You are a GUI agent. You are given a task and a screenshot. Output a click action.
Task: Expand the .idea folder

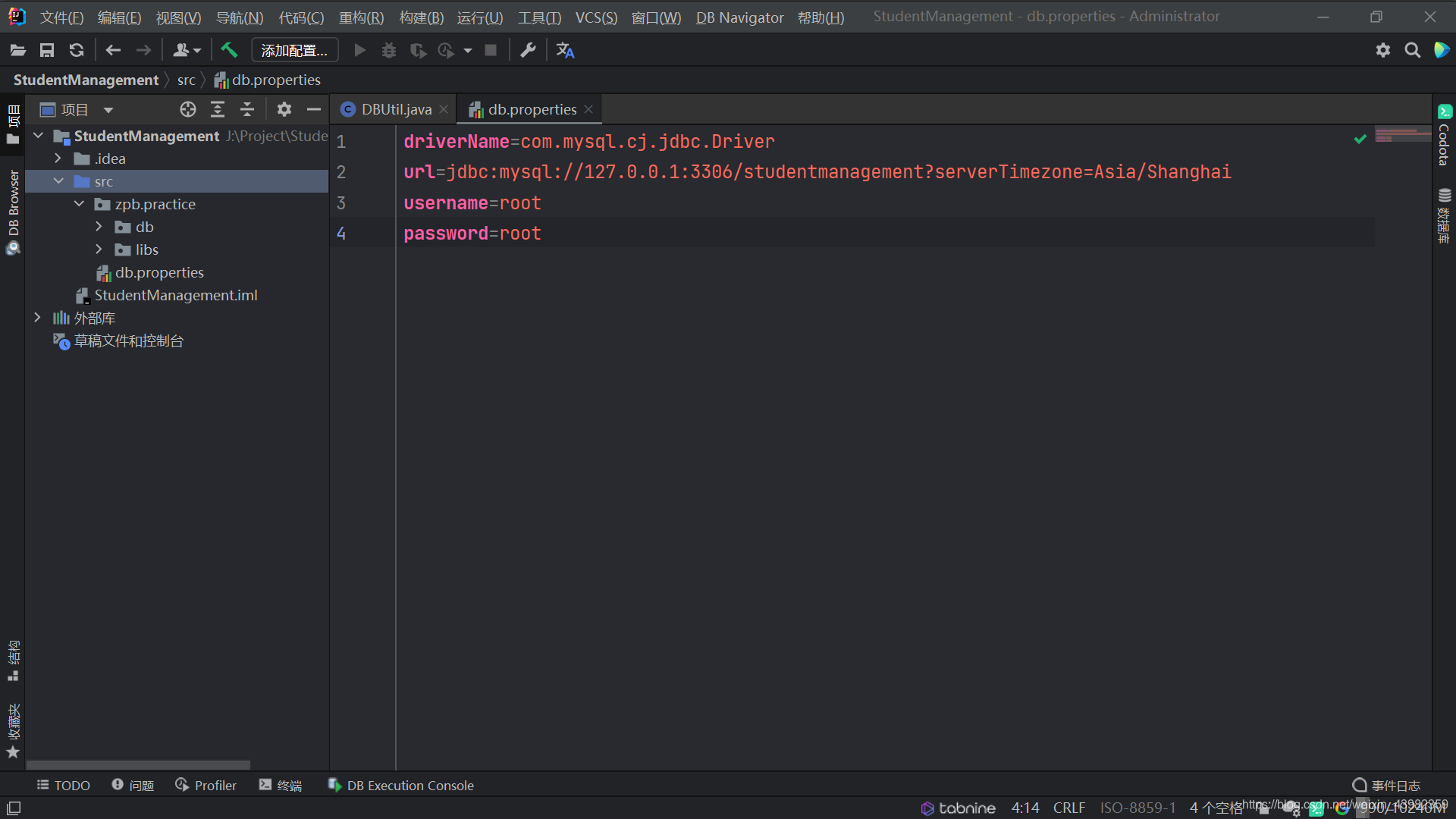58,158
